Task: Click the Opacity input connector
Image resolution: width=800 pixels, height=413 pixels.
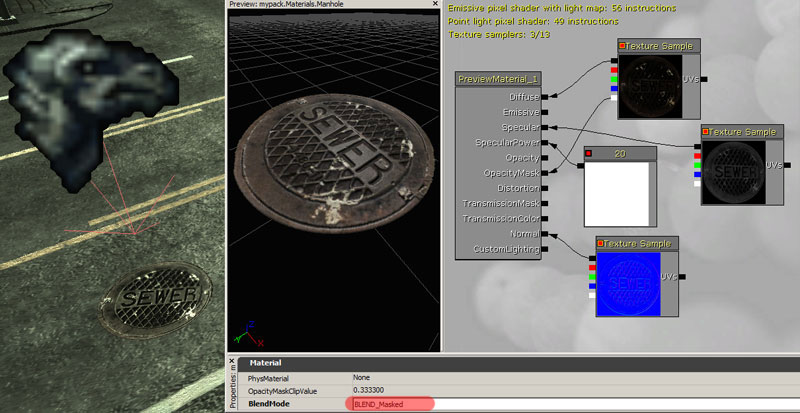Action: (x=545, y=158)
